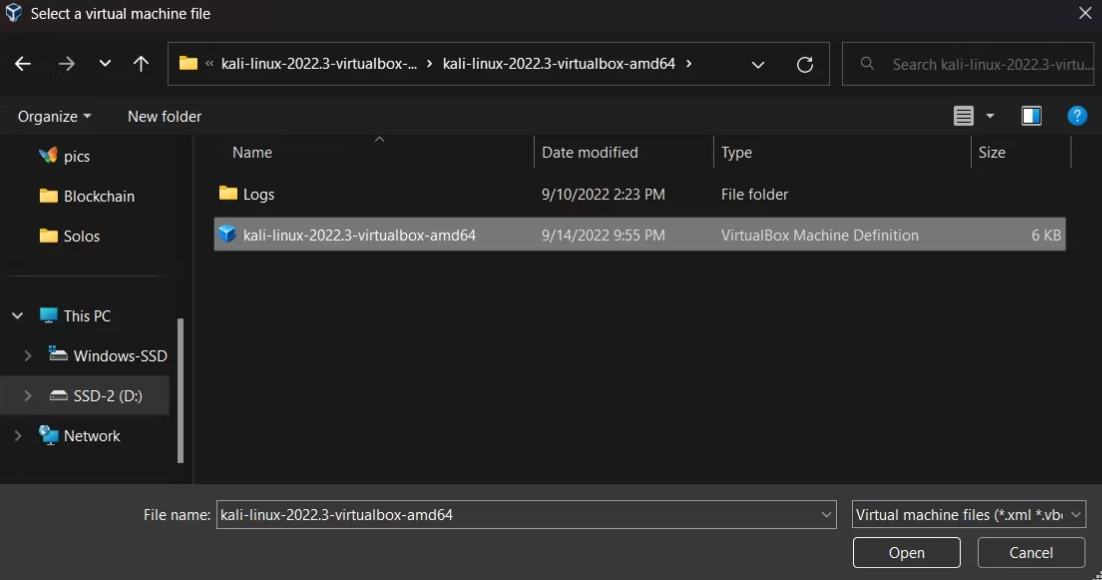Click the date 9/14/2022 9:55 PM
The image size is (1102, 580).
tap(603, 235)
